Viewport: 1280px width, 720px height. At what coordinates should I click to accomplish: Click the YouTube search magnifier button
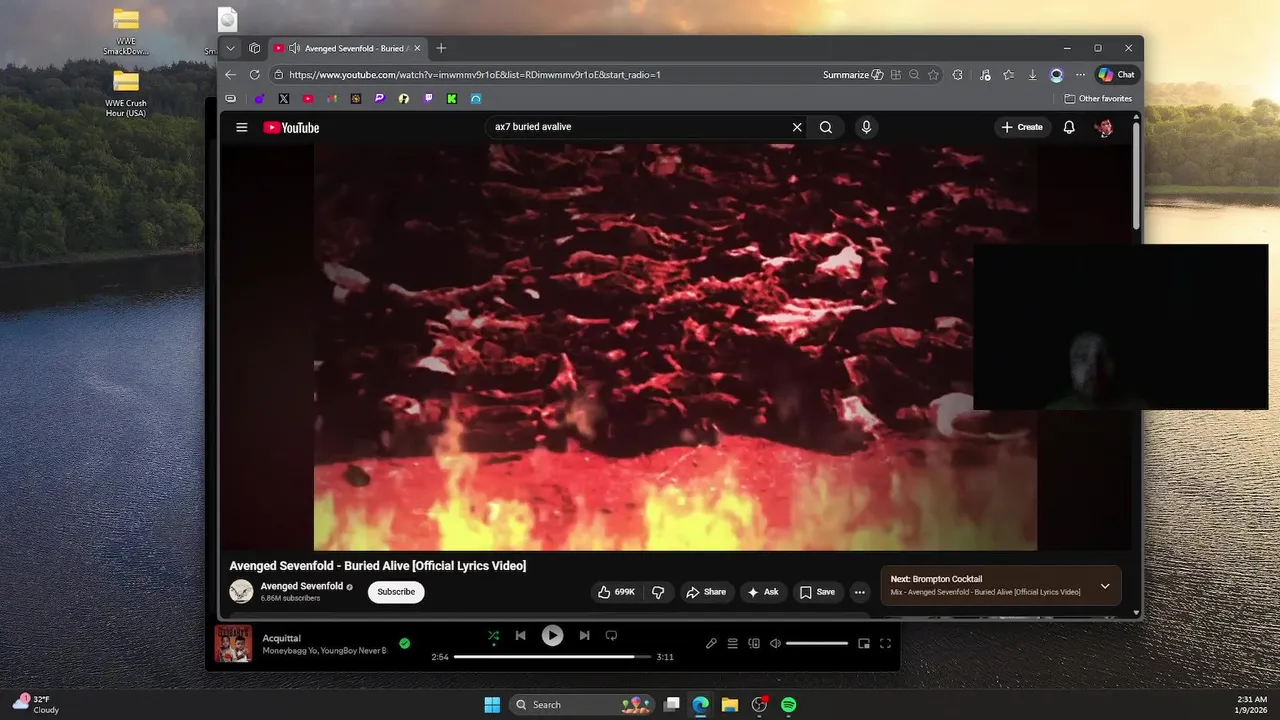(826, 127)
